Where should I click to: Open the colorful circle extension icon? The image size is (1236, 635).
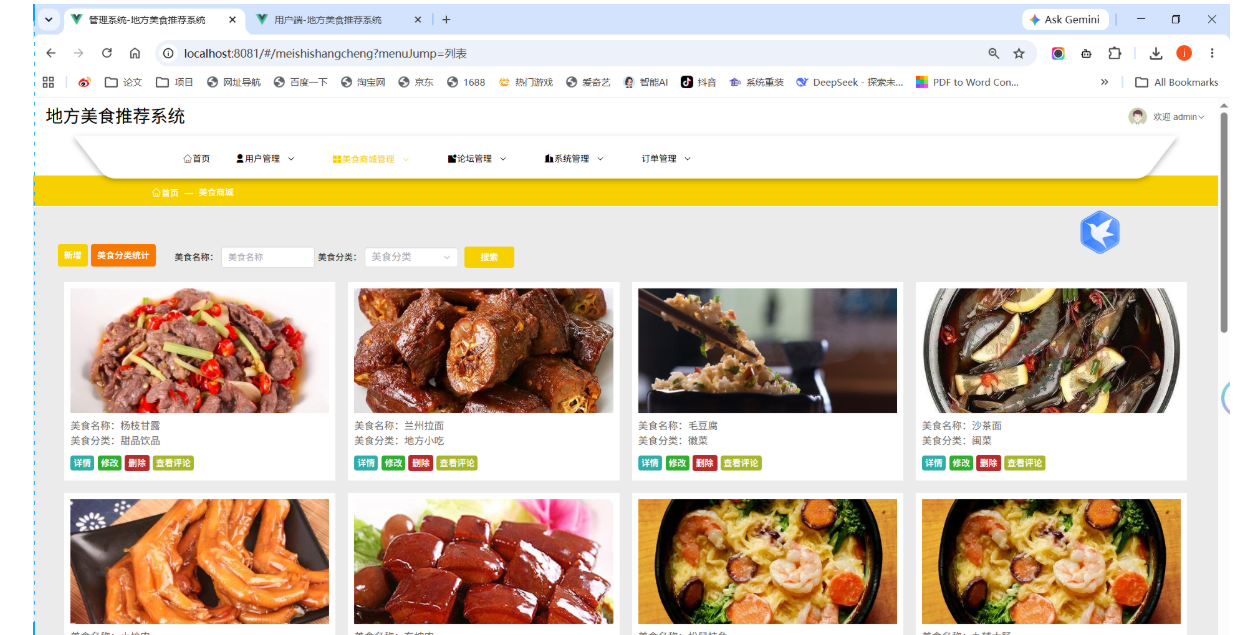click(x=1058, y=53)
